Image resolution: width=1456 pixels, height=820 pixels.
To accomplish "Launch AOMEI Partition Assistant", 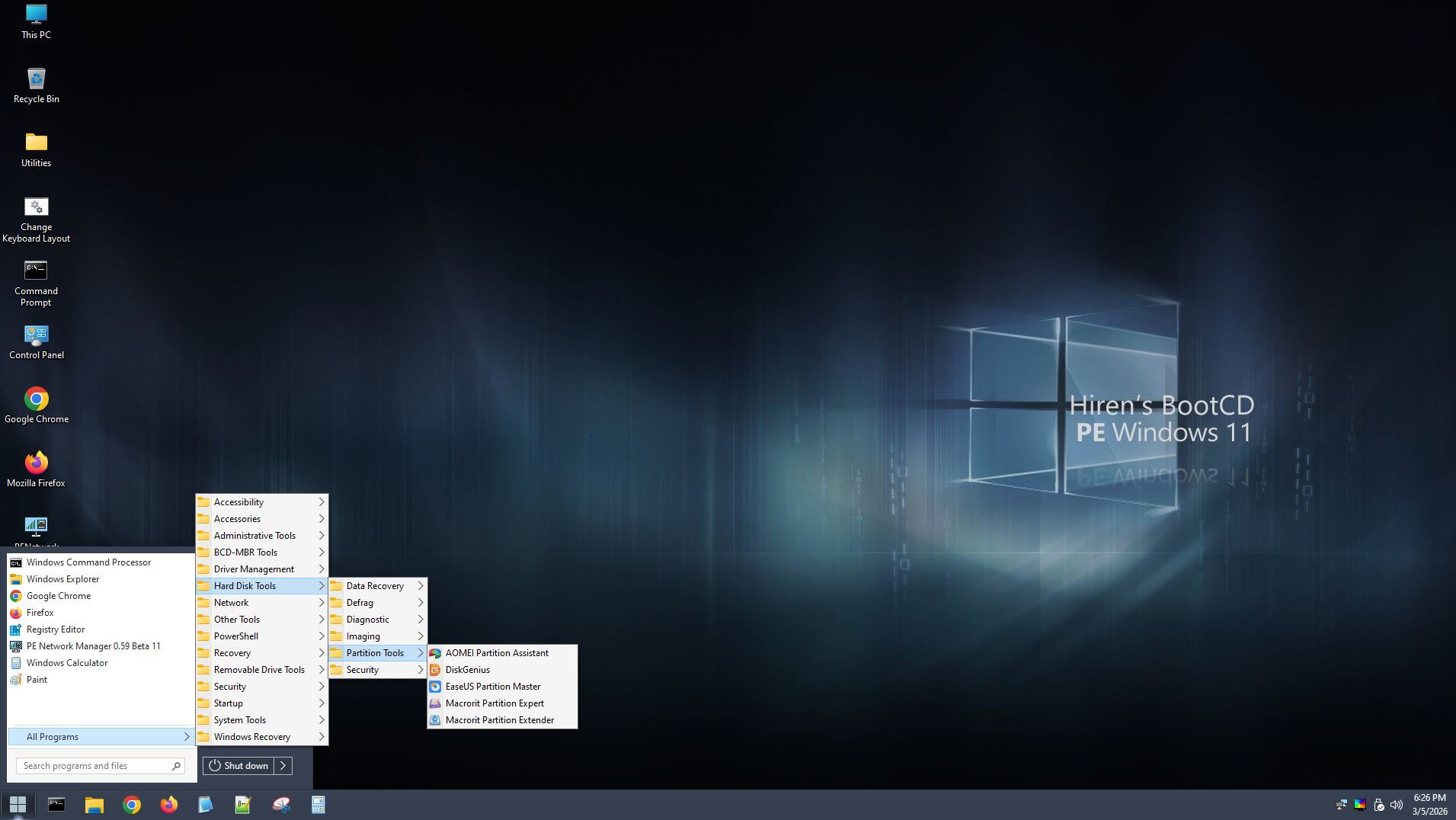I will 502,653.
